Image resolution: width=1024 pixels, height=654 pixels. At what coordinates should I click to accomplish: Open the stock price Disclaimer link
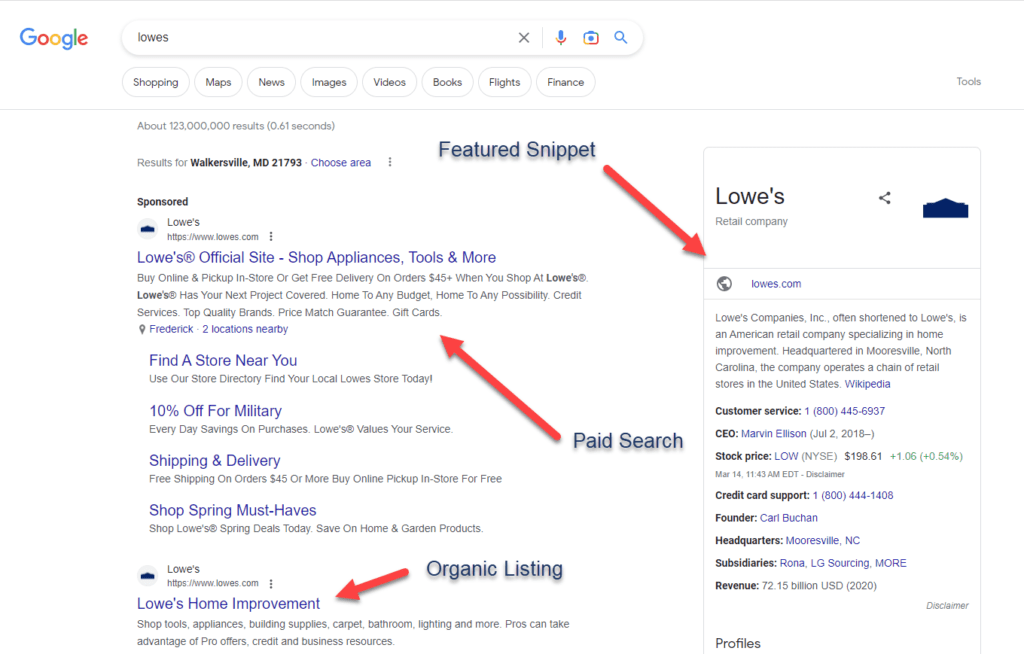[x=825, y=474]
